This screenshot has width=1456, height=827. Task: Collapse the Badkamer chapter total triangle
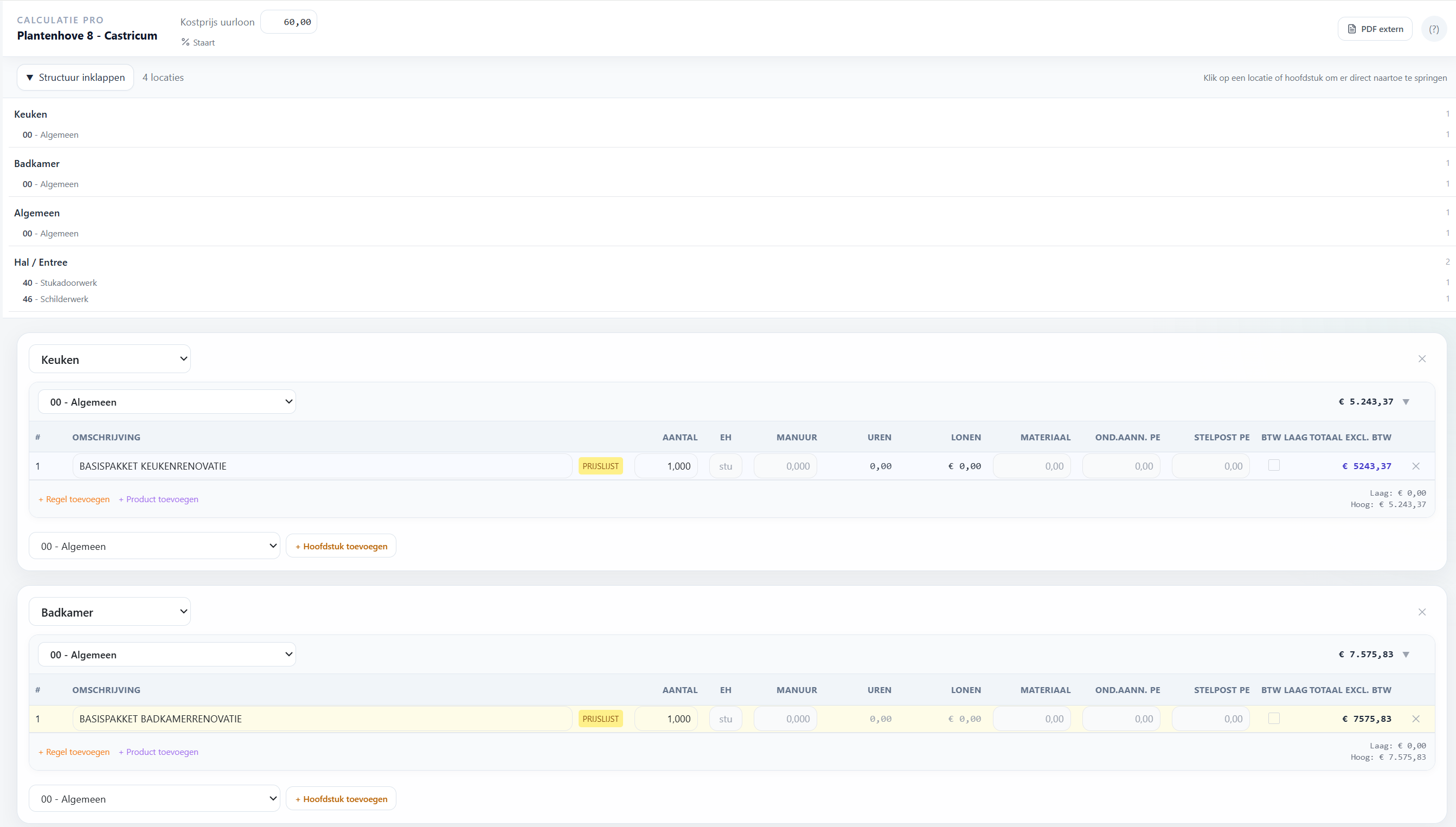click(x=1406, y=655)
